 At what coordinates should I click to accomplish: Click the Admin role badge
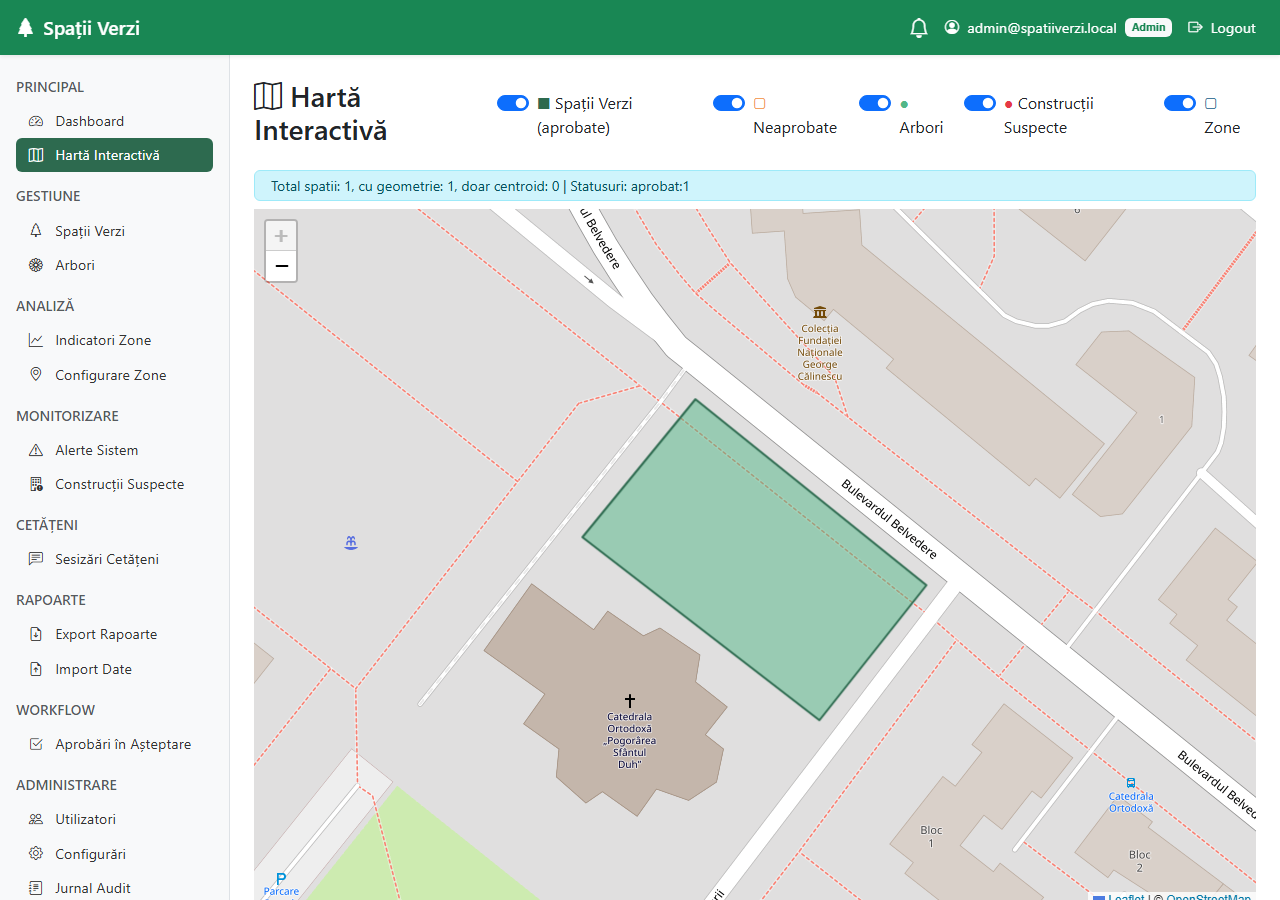tap(1148, 27)
